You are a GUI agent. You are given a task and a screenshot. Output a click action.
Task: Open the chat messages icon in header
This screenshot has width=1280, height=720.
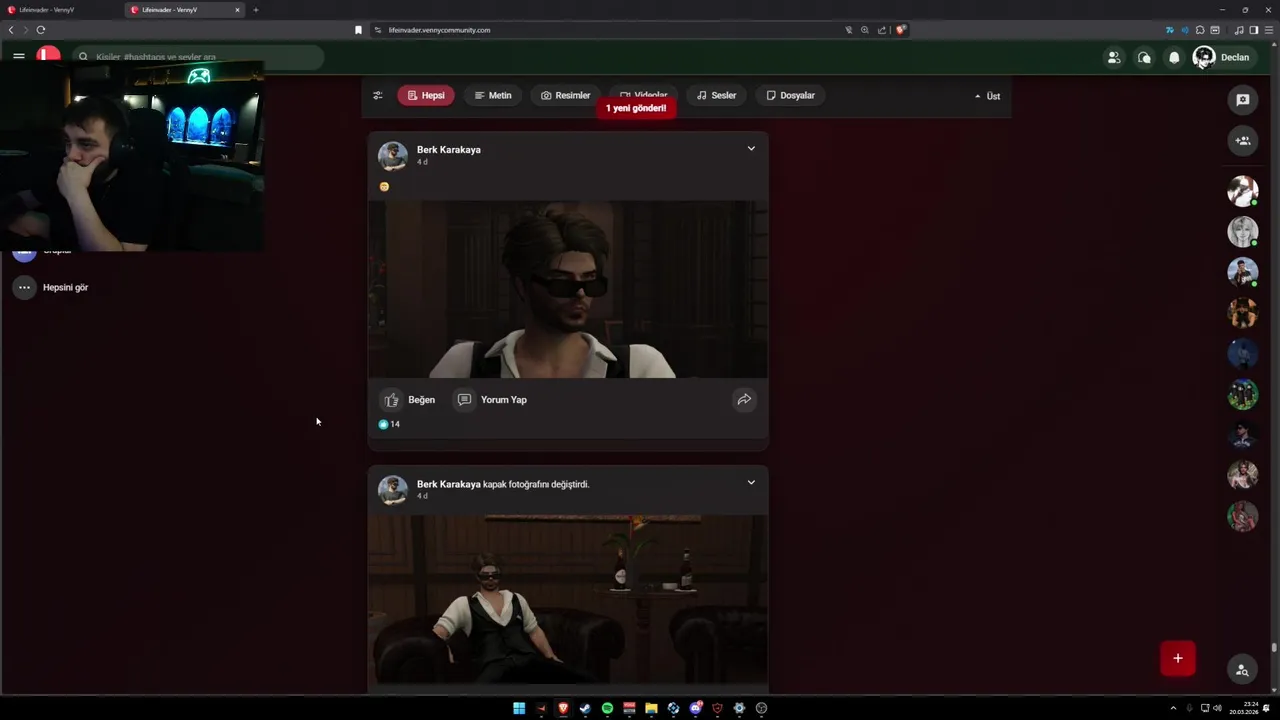tap(1144, 57)
